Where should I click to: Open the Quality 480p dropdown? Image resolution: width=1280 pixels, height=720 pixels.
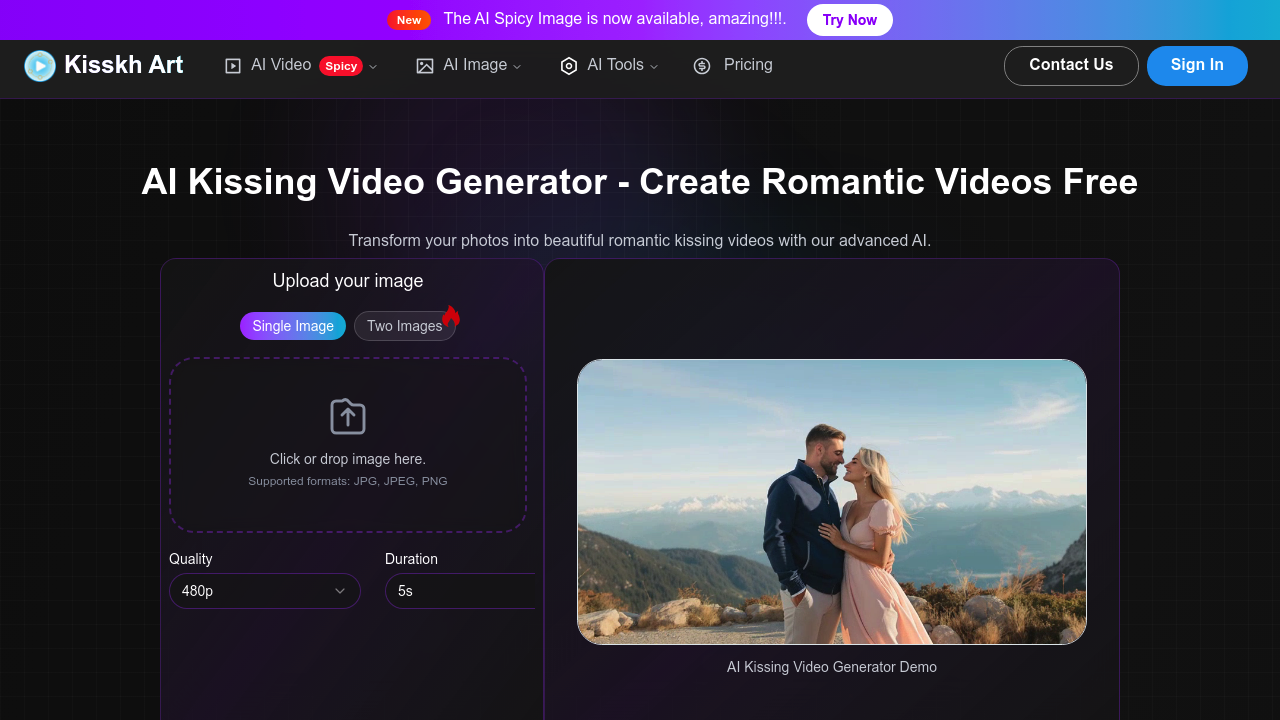[265, 591]
